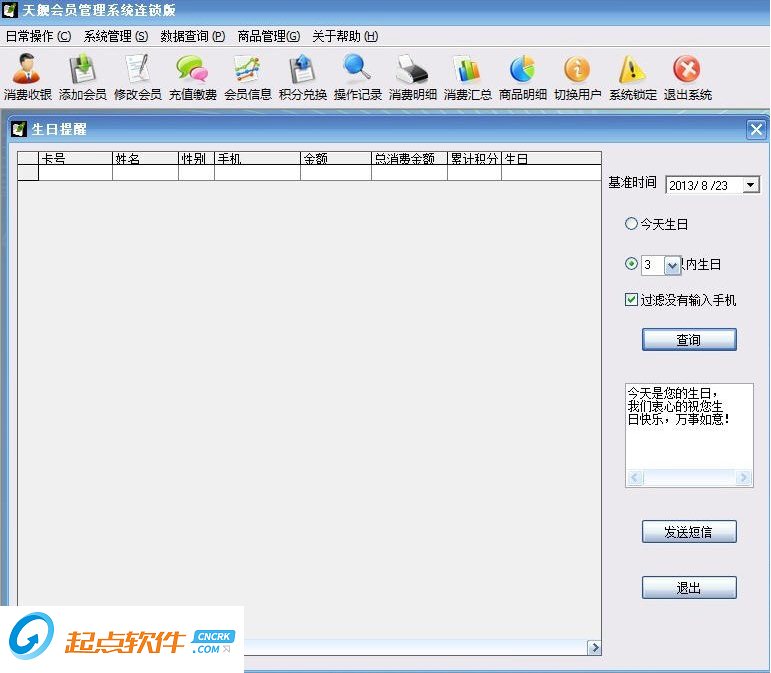Open the 关于帮助 menu
Image resolution: width=771 pixels, height=673 pixels.
[345, 36]
